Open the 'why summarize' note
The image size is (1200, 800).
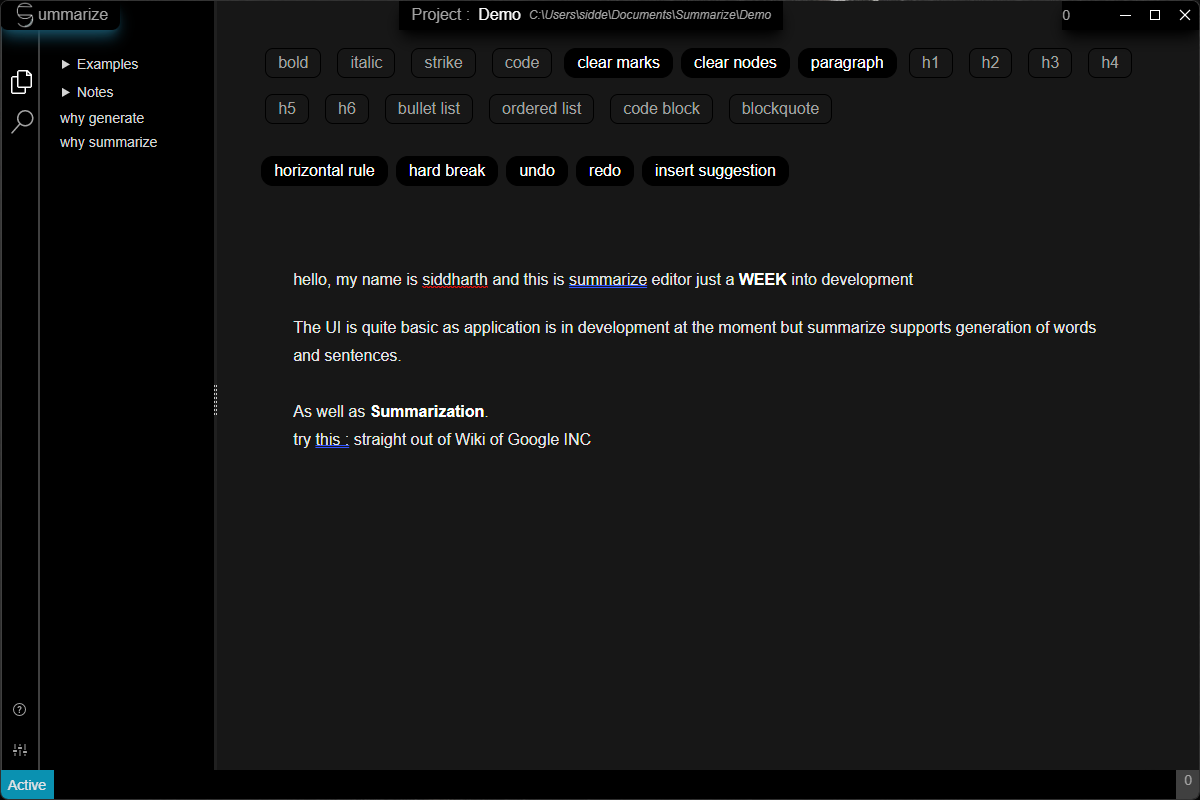click(108, 142)
